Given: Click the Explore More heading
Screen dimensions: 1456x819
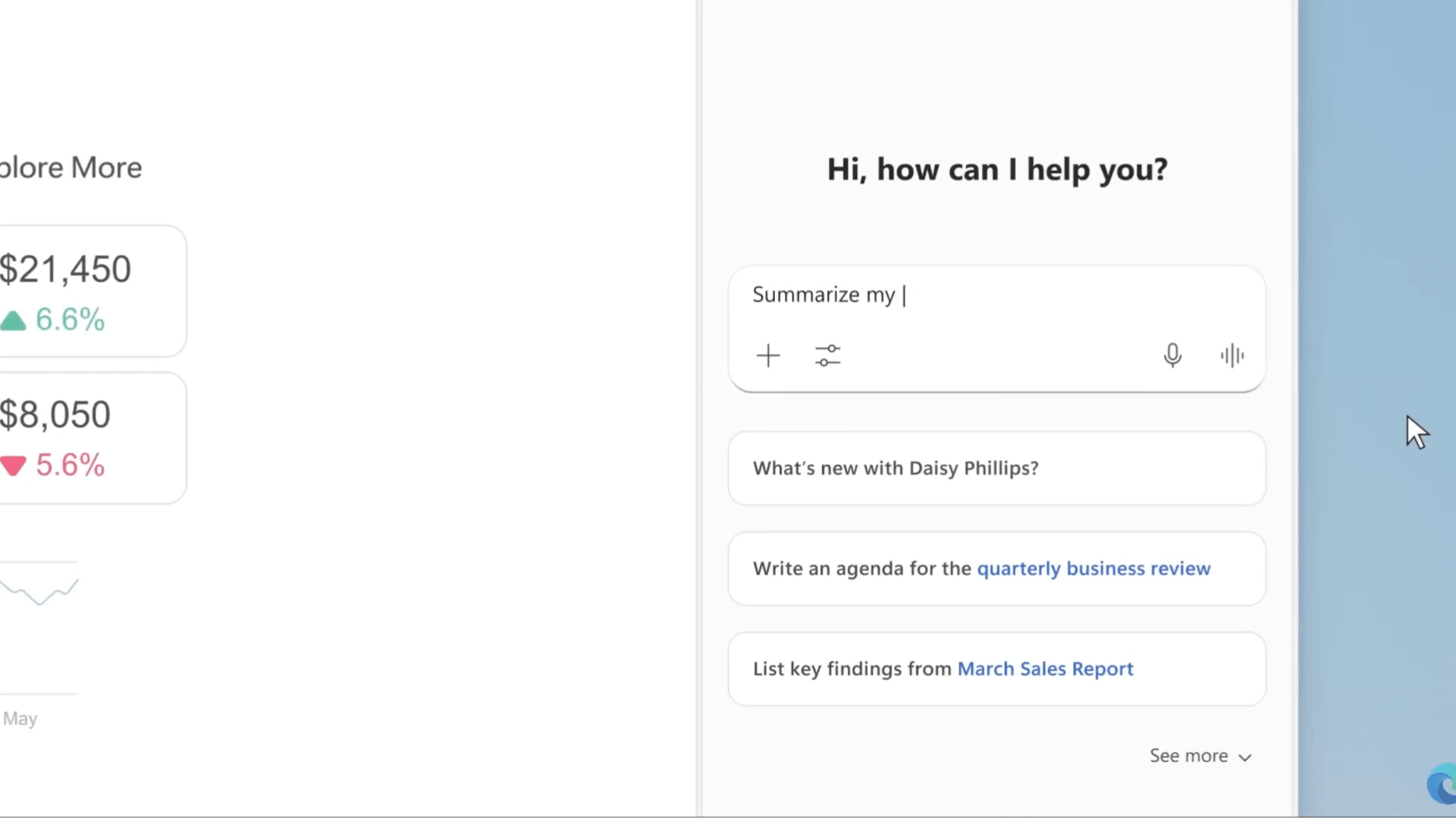Looking at the screenshot, I should pyautogui.click(x=71, y=168).
